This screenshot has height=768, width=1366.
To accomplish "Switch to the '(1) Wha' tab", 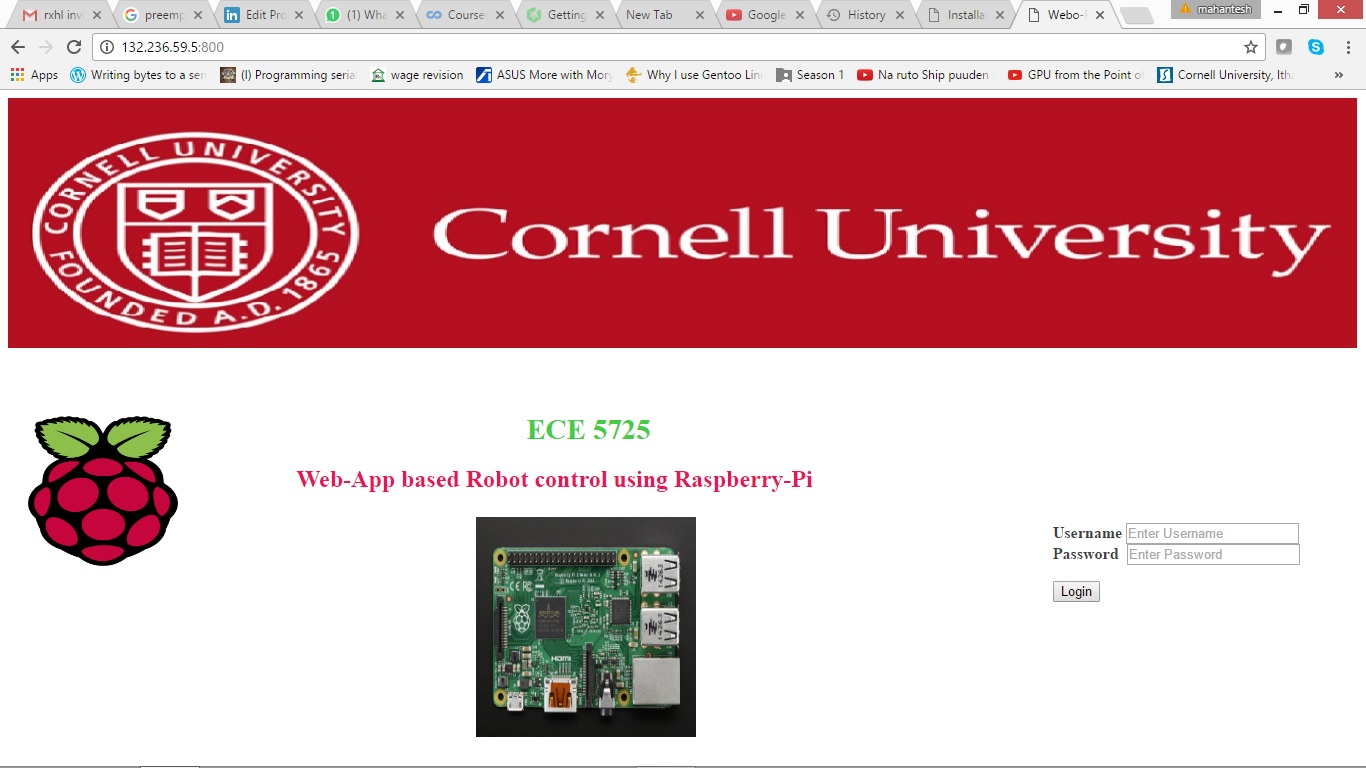I will (363, 15).
